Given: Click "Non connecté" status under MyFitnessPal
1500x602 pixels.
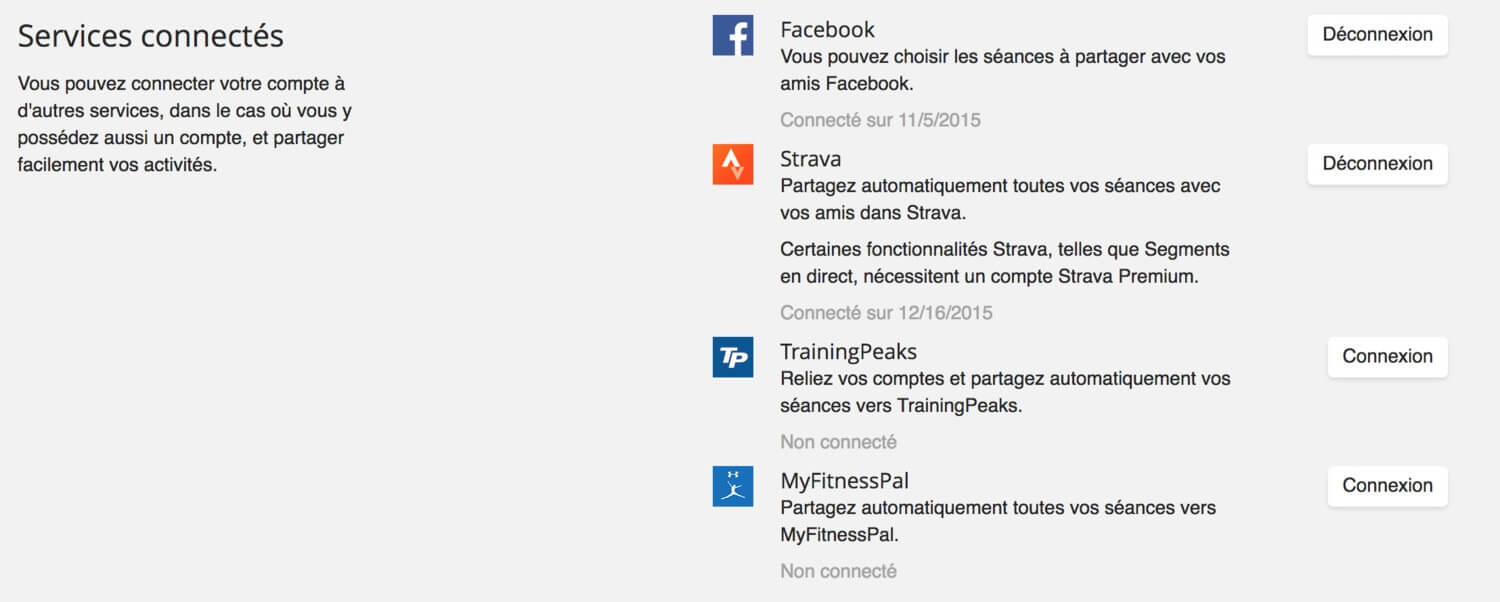Looking at the screenshot, I should pos(838,571).
